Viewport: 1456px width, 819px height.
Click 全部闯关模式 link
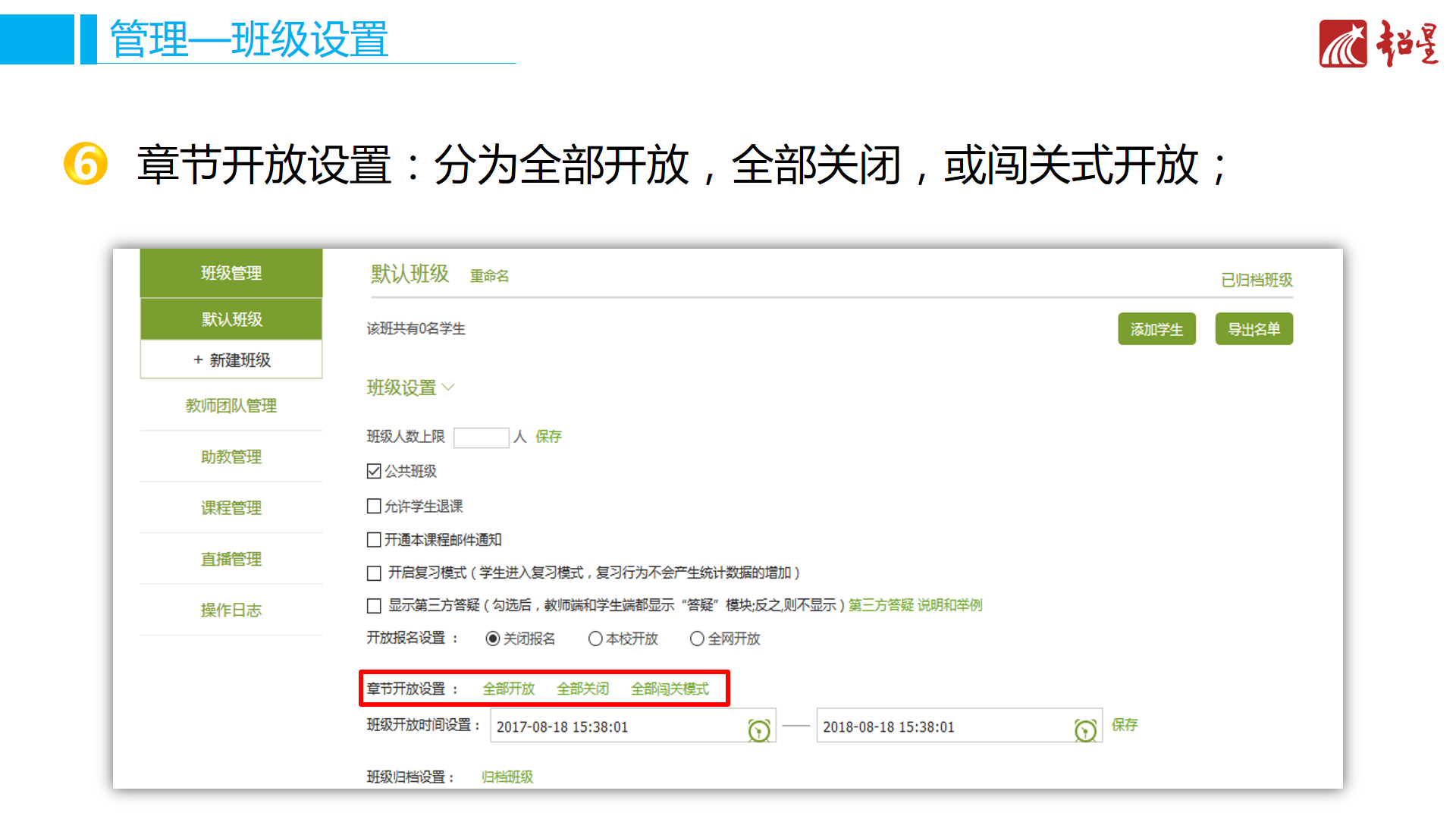(x=670, y=689)
